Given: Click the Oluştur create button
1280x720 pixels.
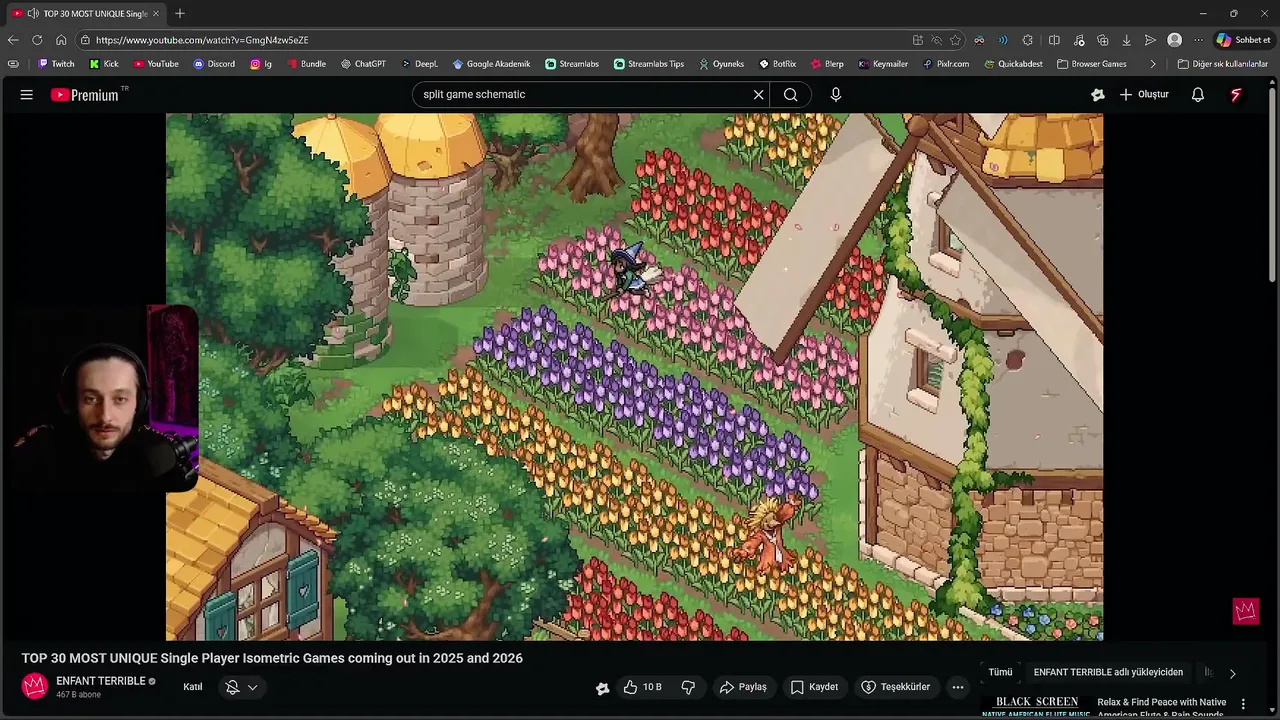Looking at the screenshot, I should [1144, 95].
